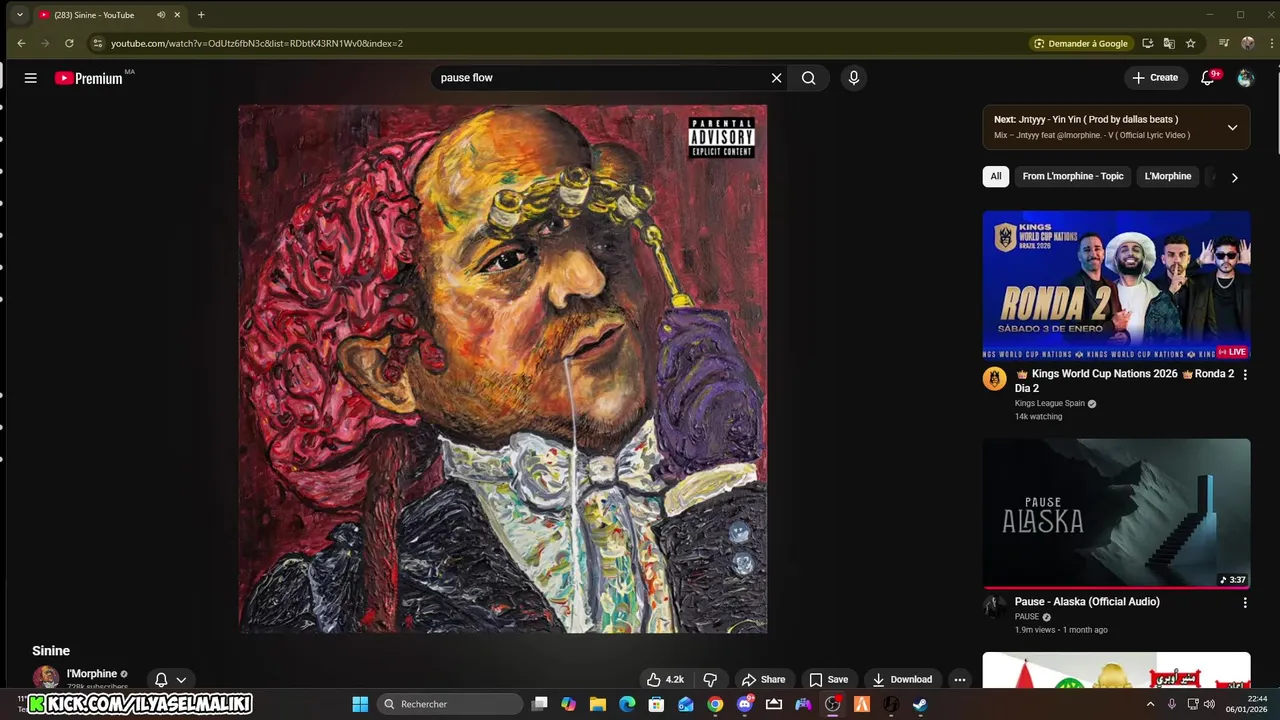Image resolution: width=1280 pixels, height=720 pixels.
Task: Reload the current page
Action: point(69,43)
